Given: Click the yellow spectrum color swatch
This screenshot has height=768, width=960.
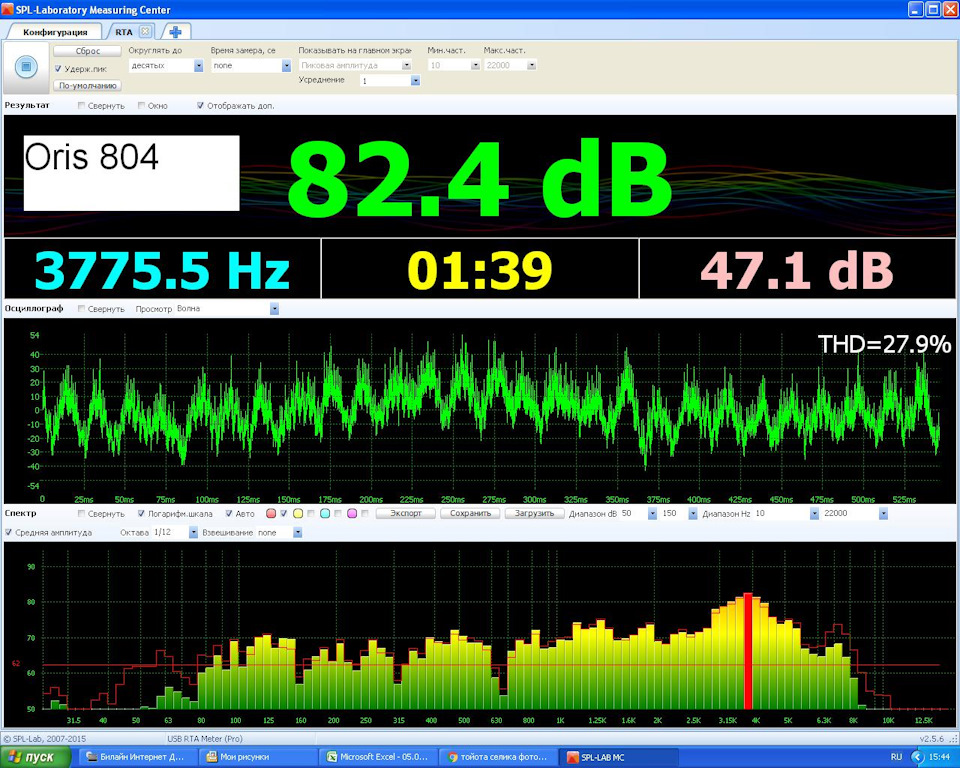Looking at the screenshot, I should (x=298, y=513).
